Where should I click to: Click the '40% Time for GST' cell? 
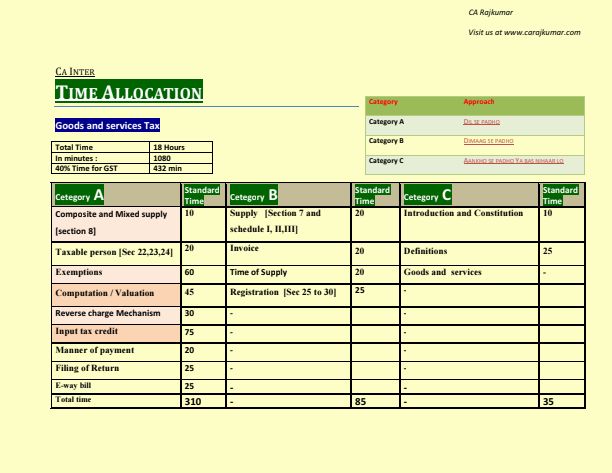click(101, 169)
